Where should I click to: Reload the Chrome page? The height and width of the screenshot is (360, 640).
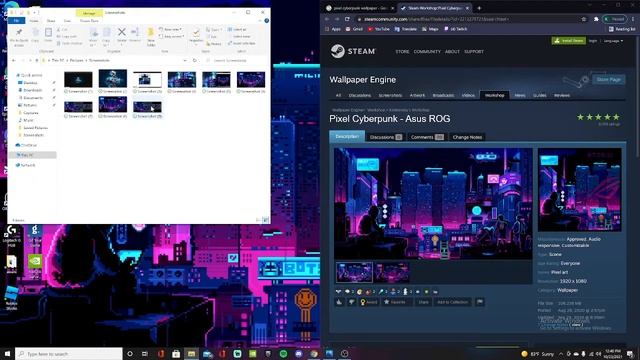tap(347, 19)
